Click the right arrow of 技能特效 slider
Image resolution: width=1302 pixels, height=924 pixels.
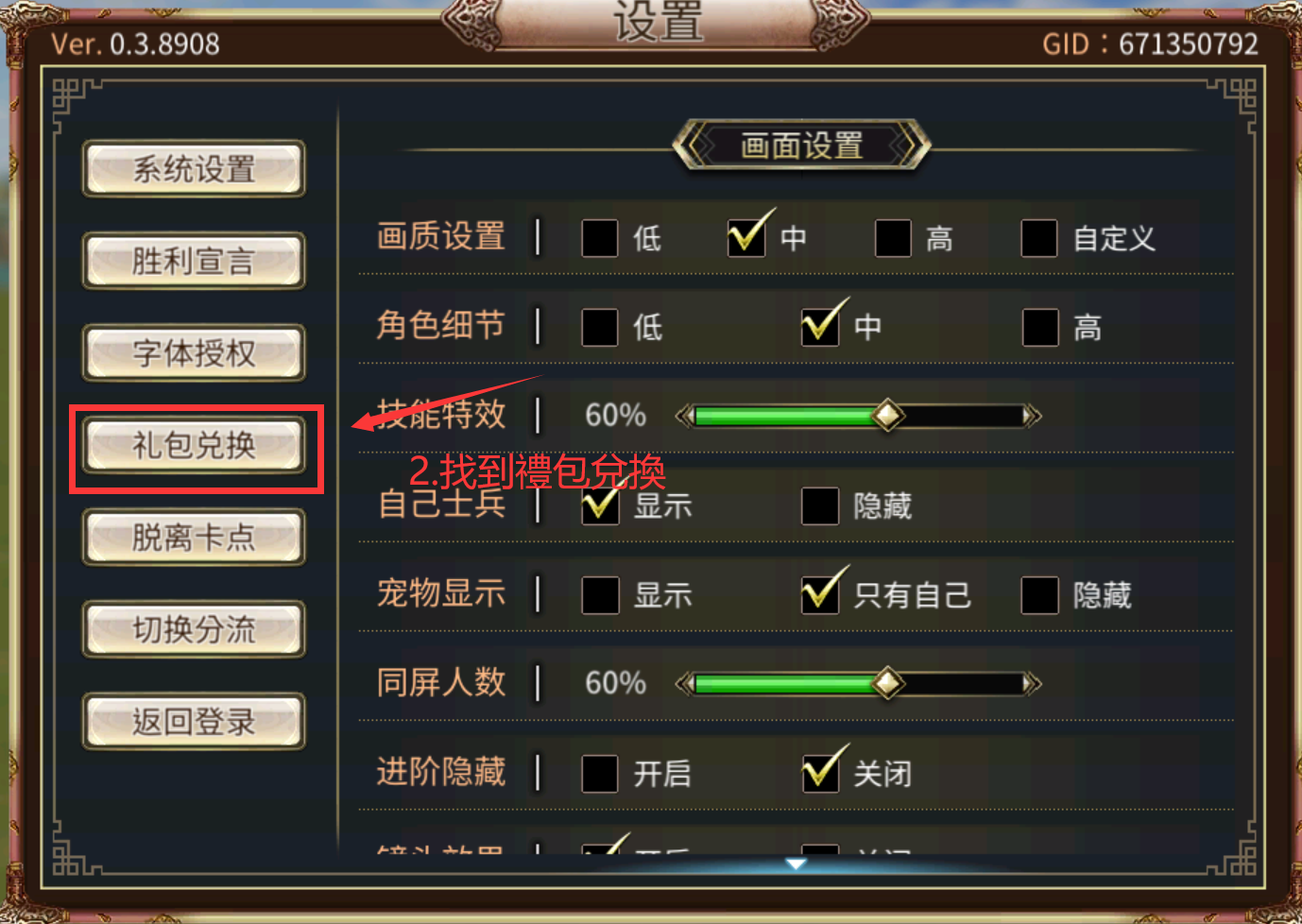point(1033,416)
